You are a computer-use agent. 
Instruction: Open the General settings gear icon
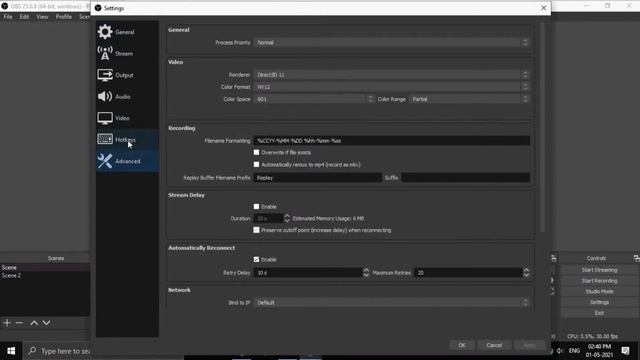(x=105, y=32)
